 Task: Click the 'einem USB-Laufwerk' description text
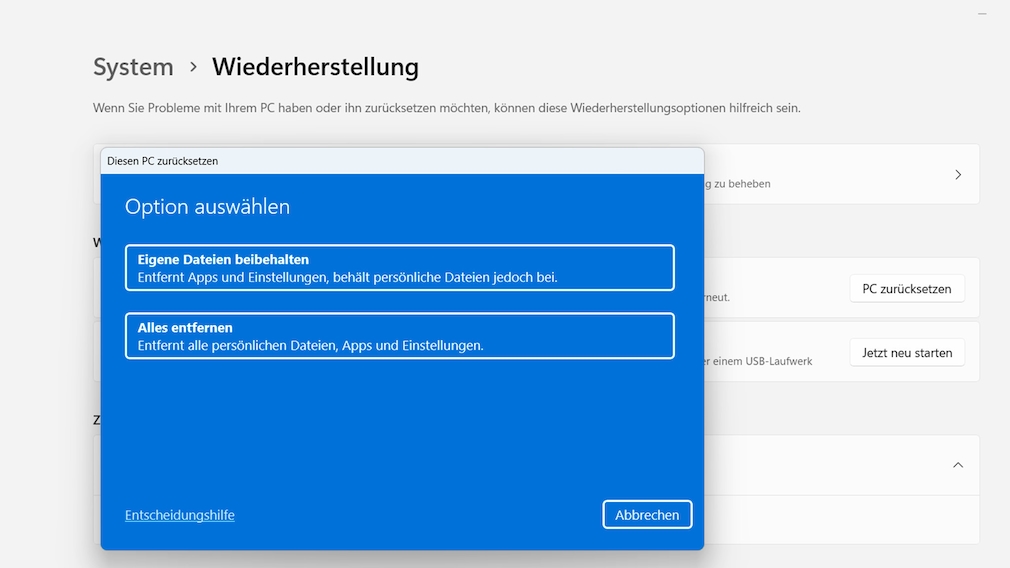click(758, 361)
